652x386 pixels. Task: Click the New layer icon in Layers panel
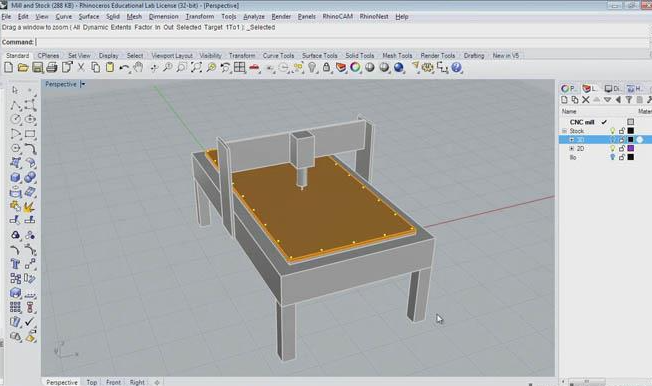tap(564, 100)
